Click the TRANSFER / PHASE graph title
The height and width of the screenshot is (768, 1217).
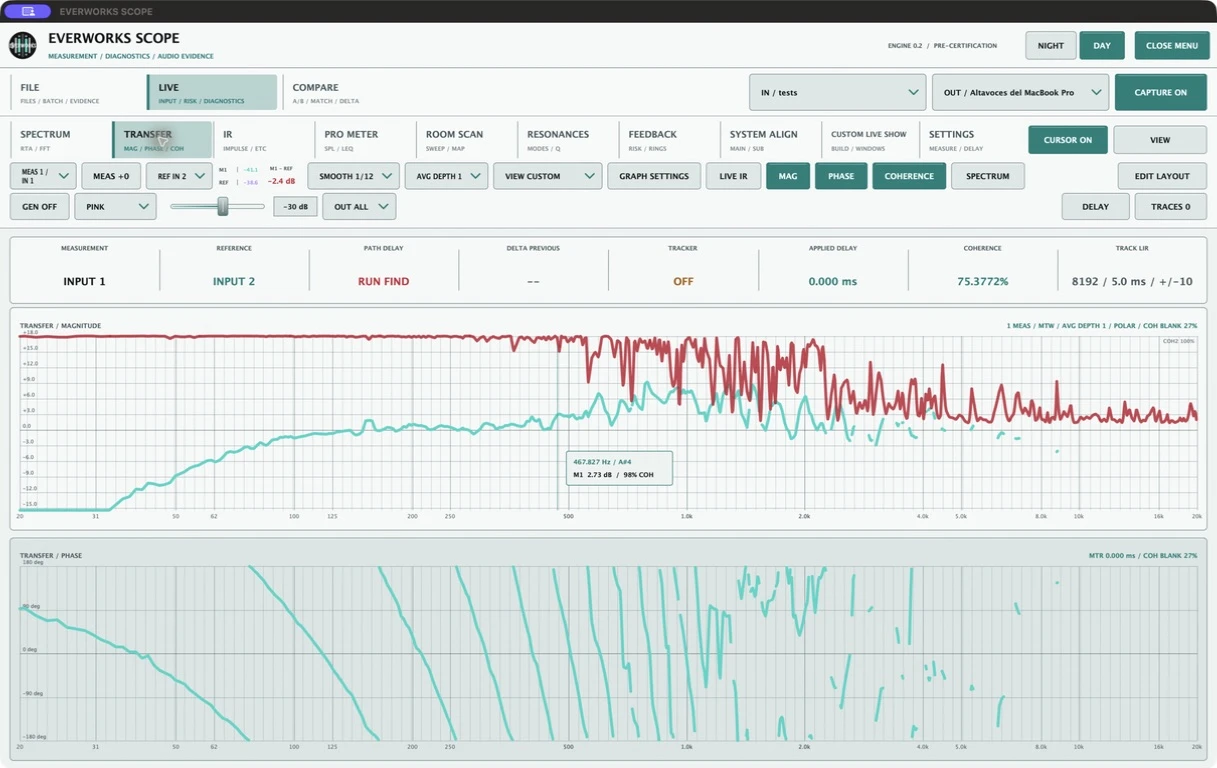point(51,555)
